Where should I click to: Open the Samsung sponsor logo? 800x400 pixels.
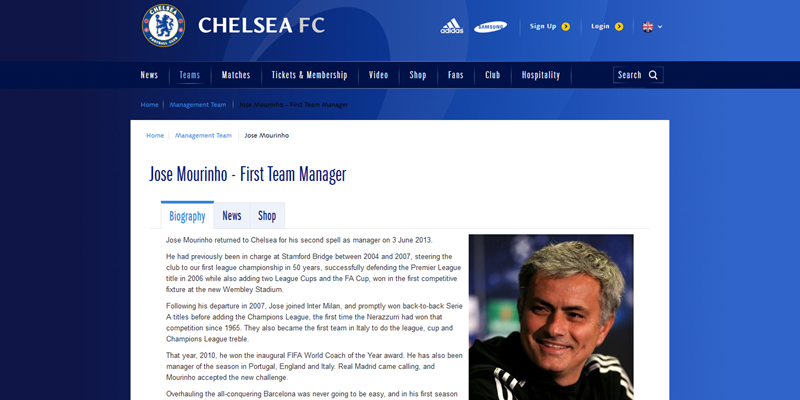tap(490, 27)
